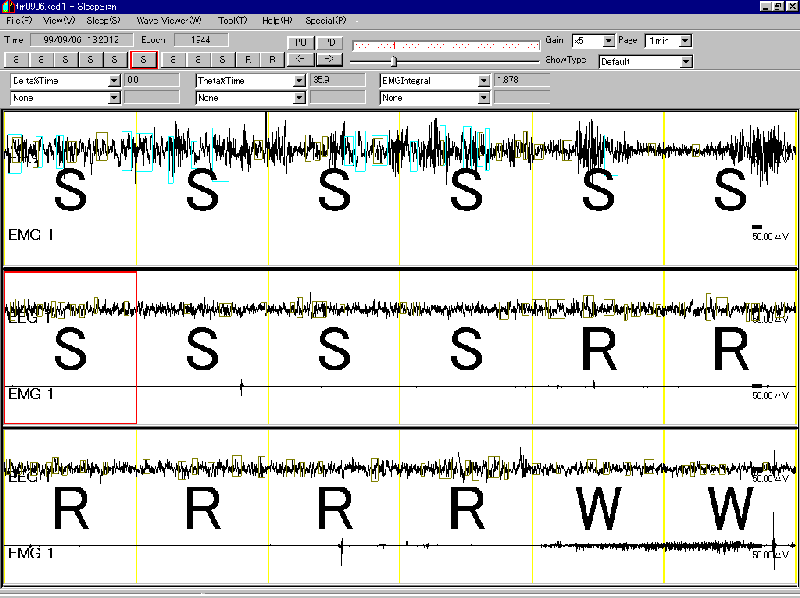Open the None dropdown below Delta%Time
This screenshot has width=800, height=598.
pyautogui.click(x=114, y=97)
